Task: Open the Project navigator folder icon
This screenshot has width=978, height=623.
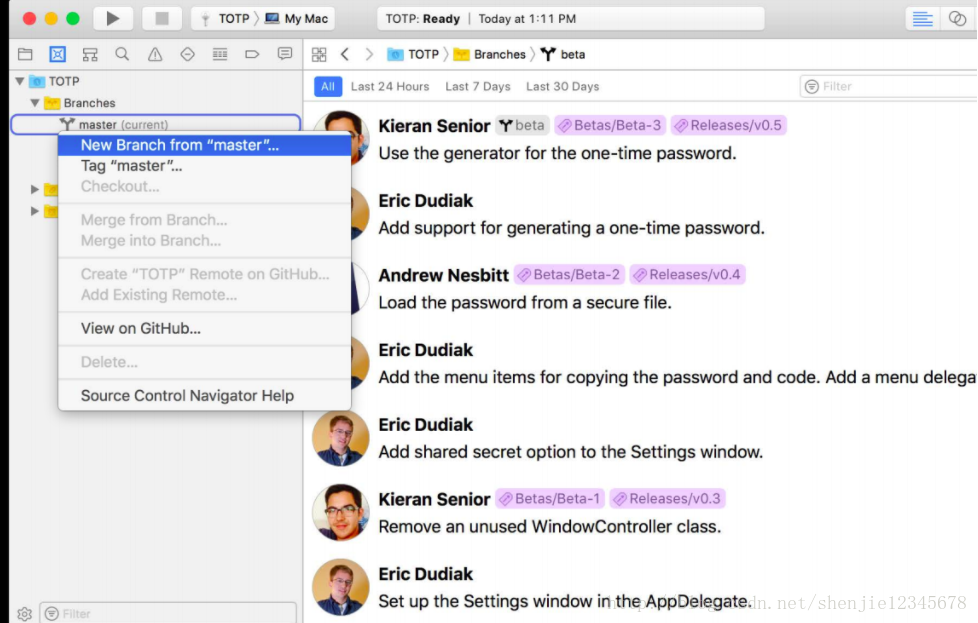Action: pyautogui.click(x=25, y=54)
